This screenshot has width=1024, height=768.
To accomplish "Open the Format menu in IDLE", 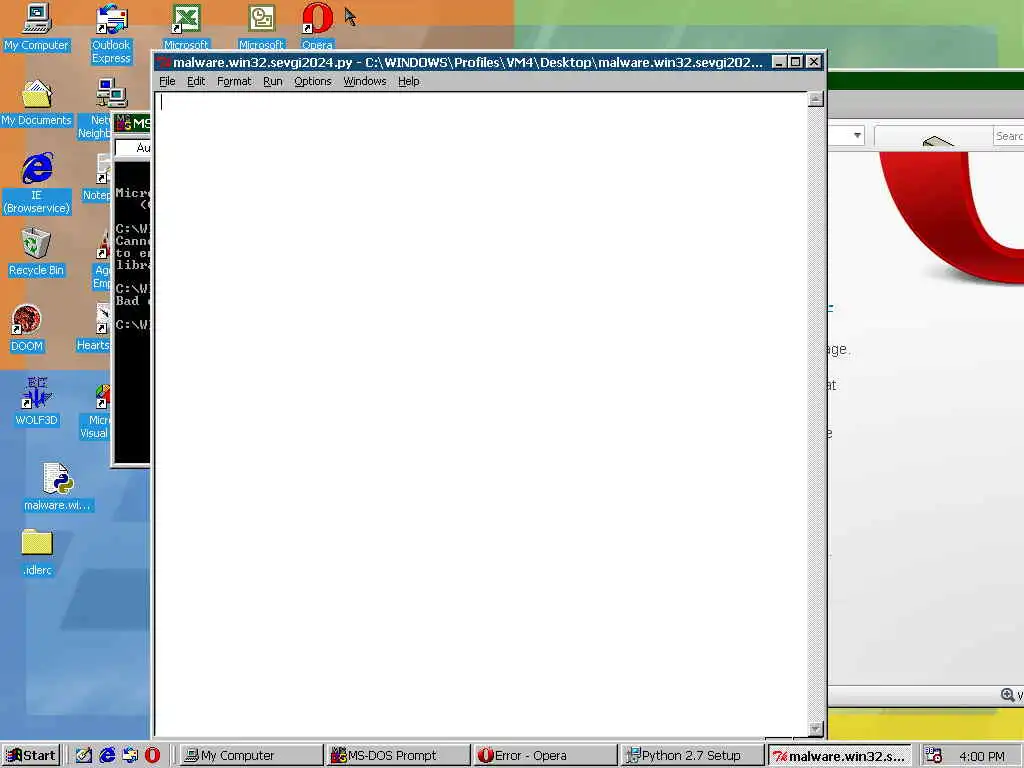I will (234, 82).
